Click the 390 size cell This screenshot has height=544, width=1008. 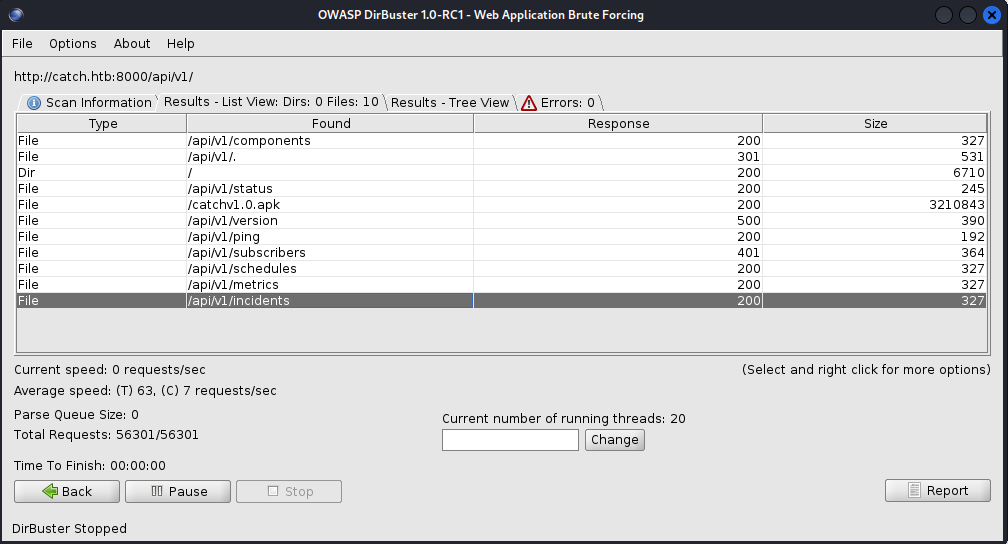[875, 221]
